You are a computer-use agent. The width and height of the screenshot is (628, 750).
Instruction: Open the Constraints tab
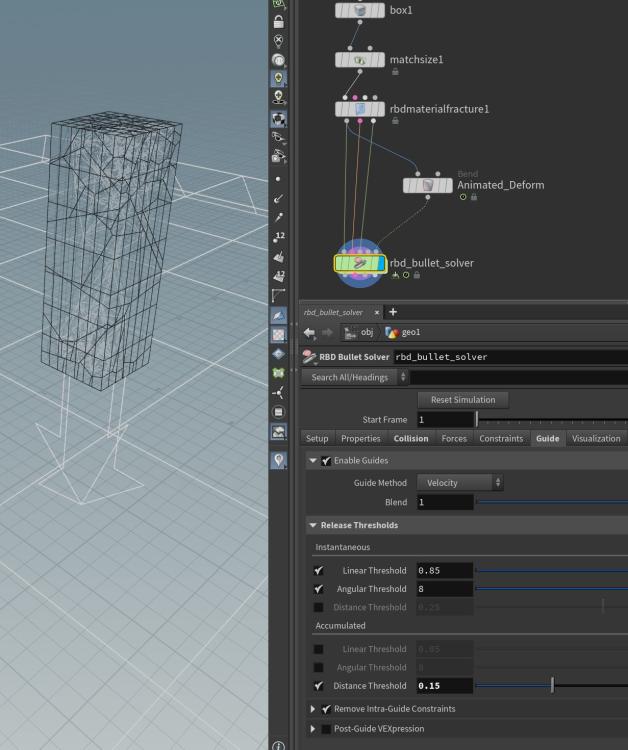501,438
